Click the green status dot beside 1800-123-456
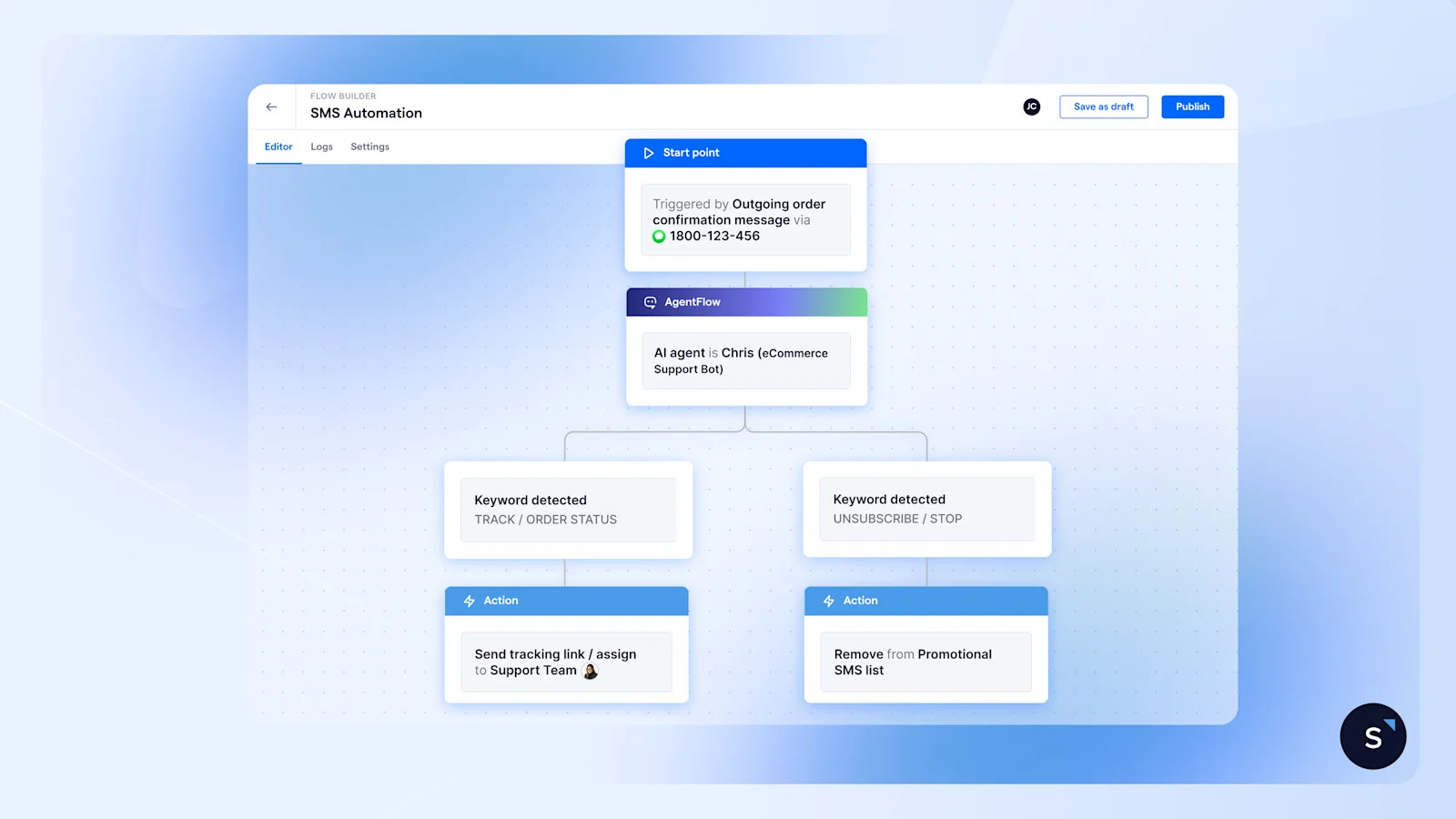This screenshot has width=1456, height=819. tap(659, 236)
